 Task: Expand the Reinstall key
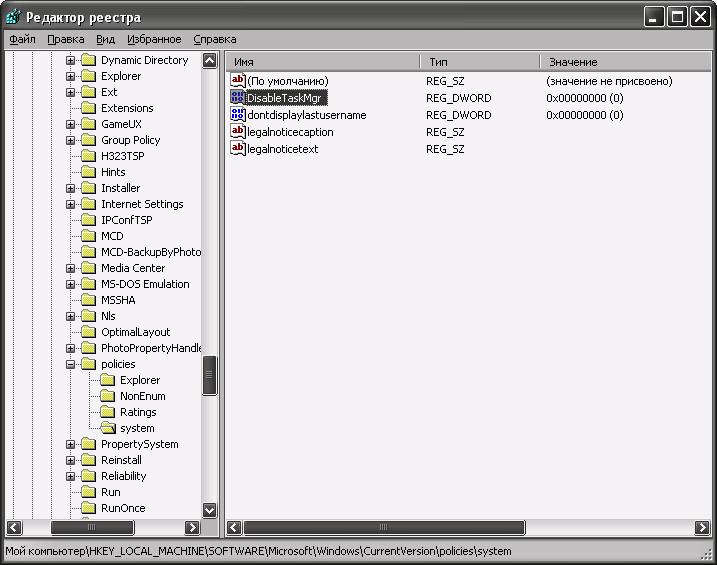click(x=70, y=460)
